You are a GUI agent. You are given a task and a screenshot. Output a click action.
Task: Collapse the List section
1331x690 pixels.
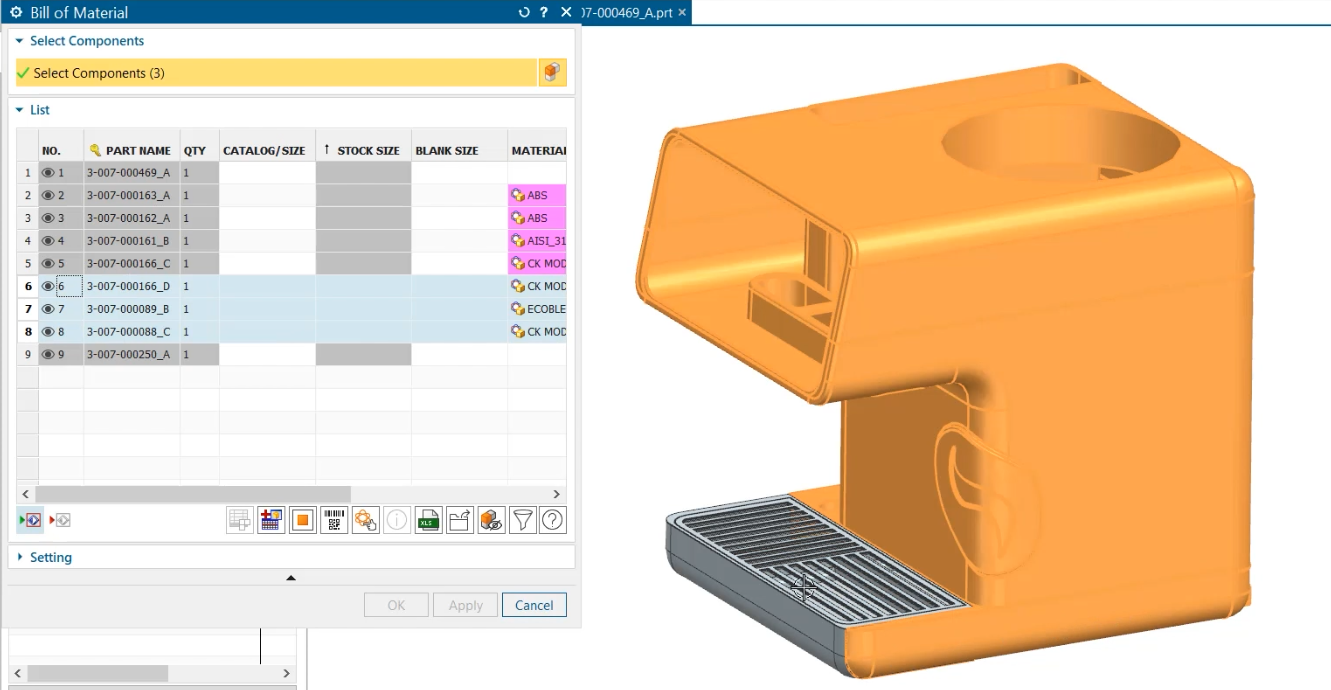click(19, 110)
